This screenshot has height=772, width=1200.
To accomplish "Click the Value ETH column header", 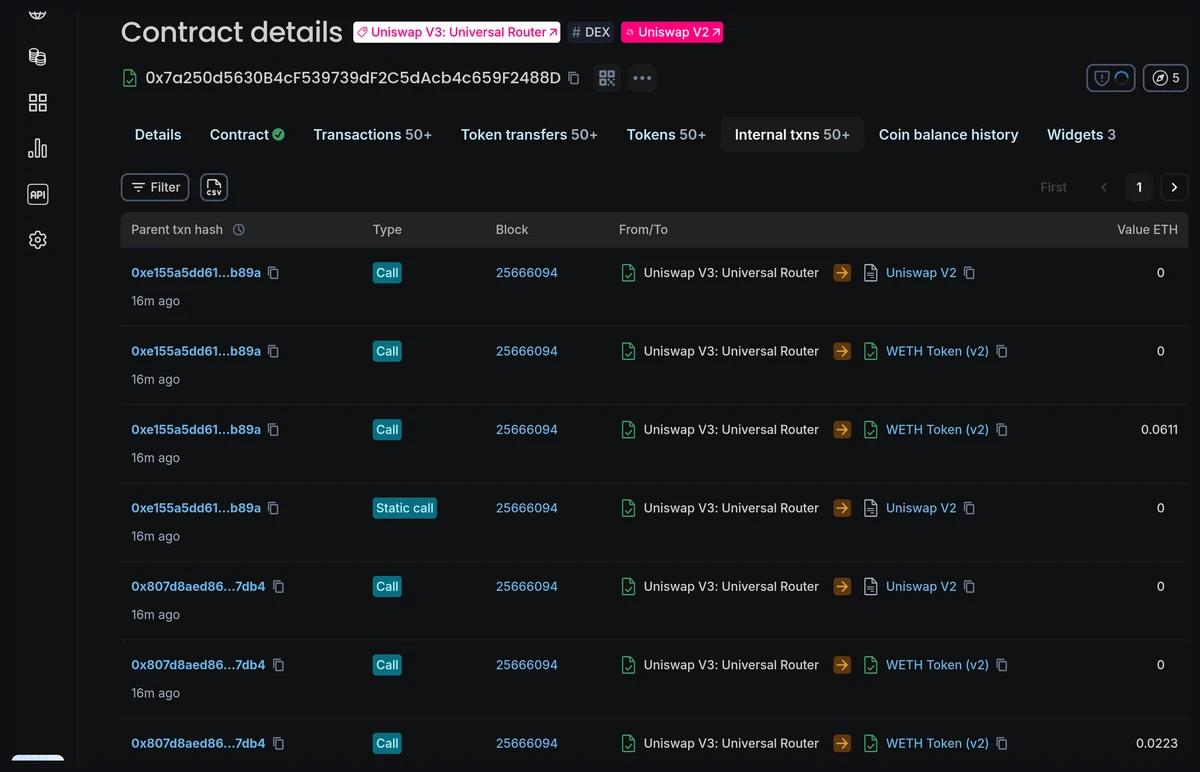I will tap(1147, 230).
